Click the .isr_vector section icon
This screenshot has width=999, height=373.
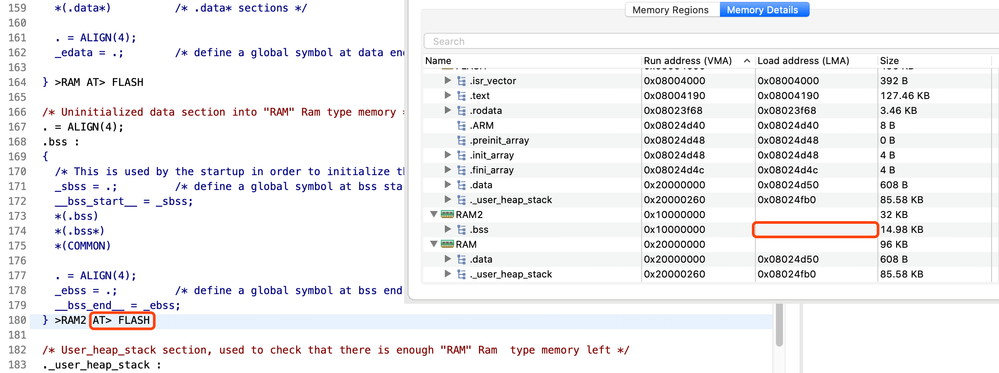(x=461, y=81)
